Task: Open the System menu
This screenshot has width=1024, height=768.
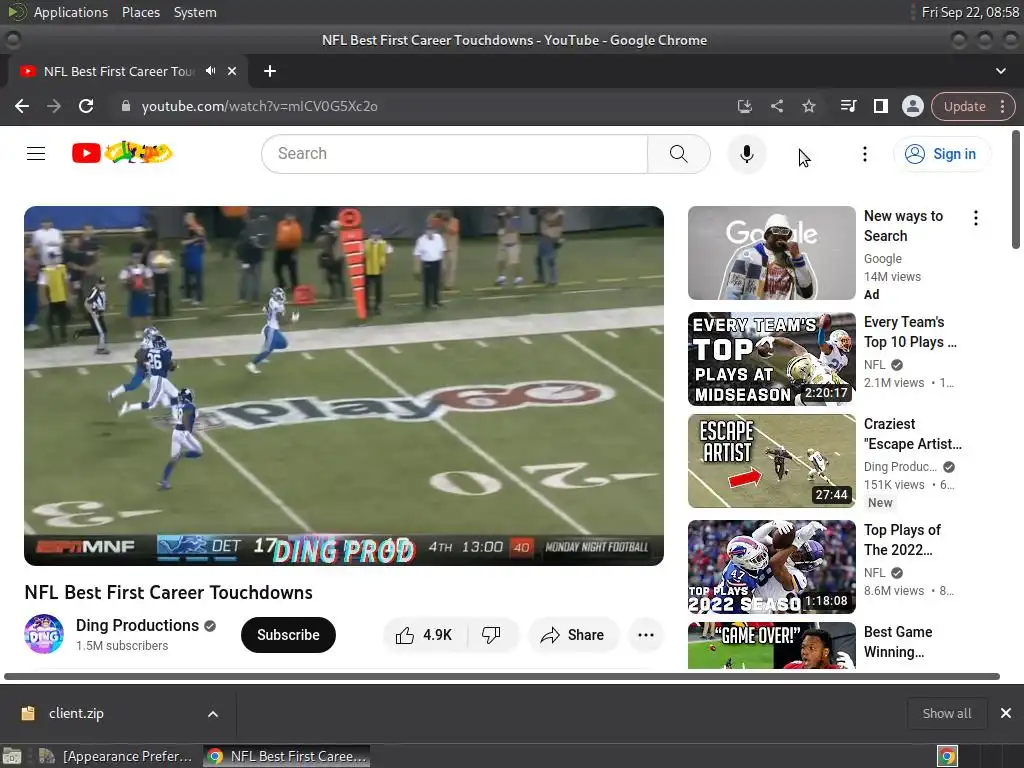Action: click(x=195, y=12)
